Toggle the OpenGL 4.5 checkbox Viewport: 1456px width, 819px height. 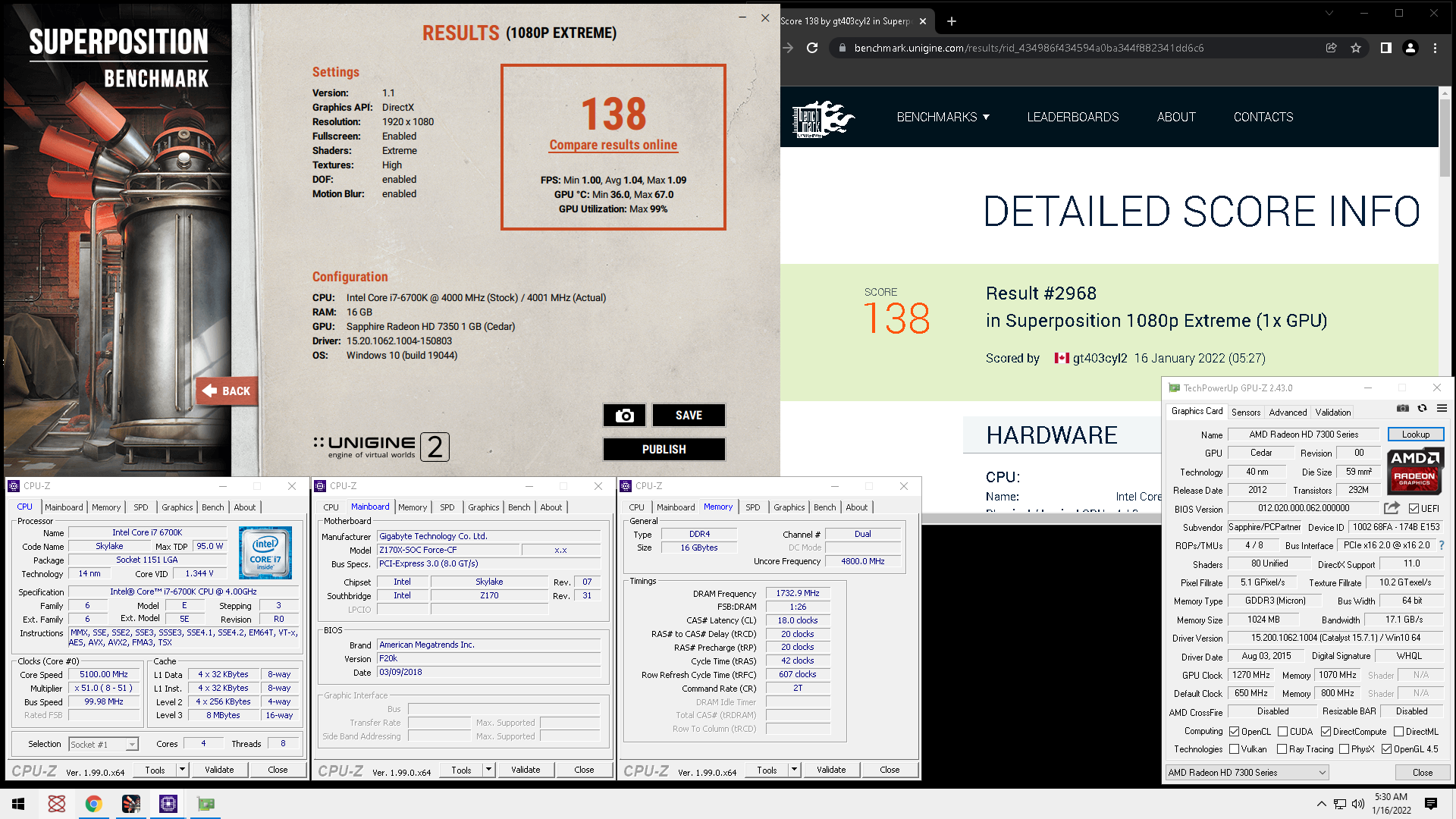(1386, 749)
